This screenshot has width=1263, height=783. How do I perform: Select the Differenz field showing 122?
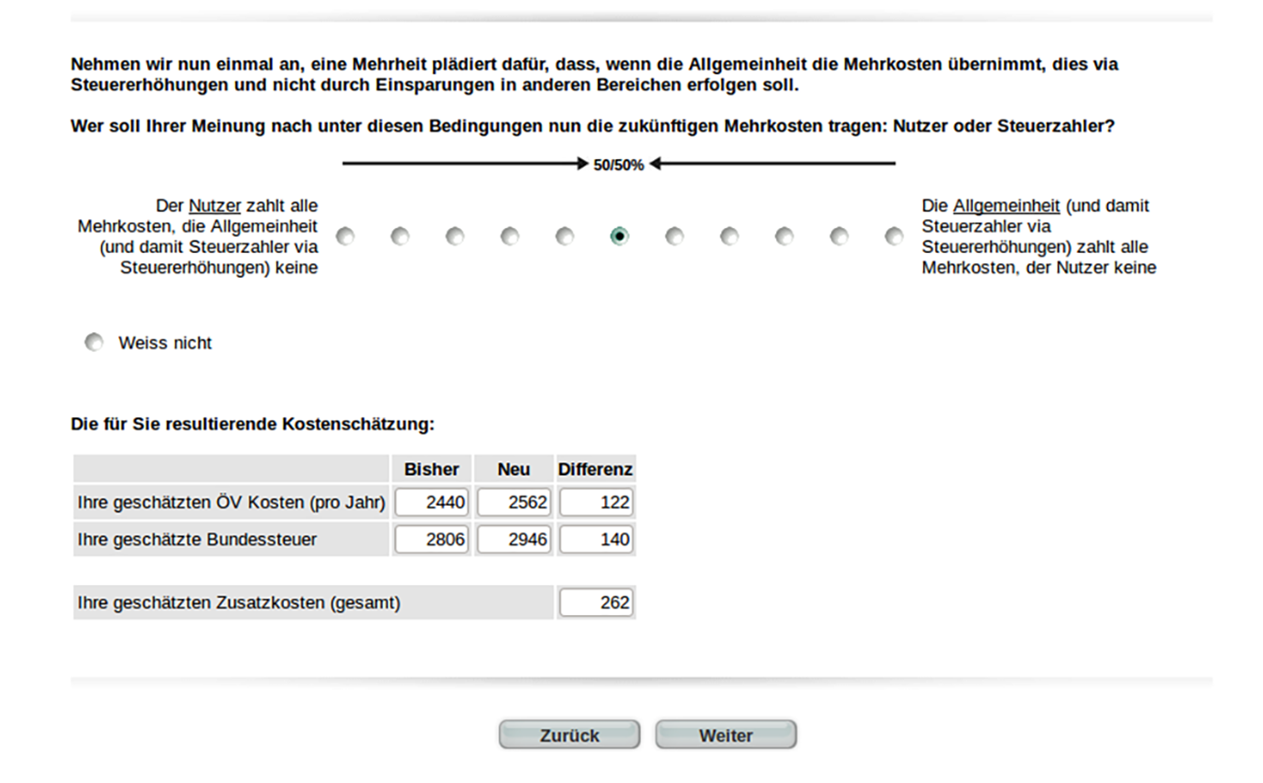click(595, 501)
